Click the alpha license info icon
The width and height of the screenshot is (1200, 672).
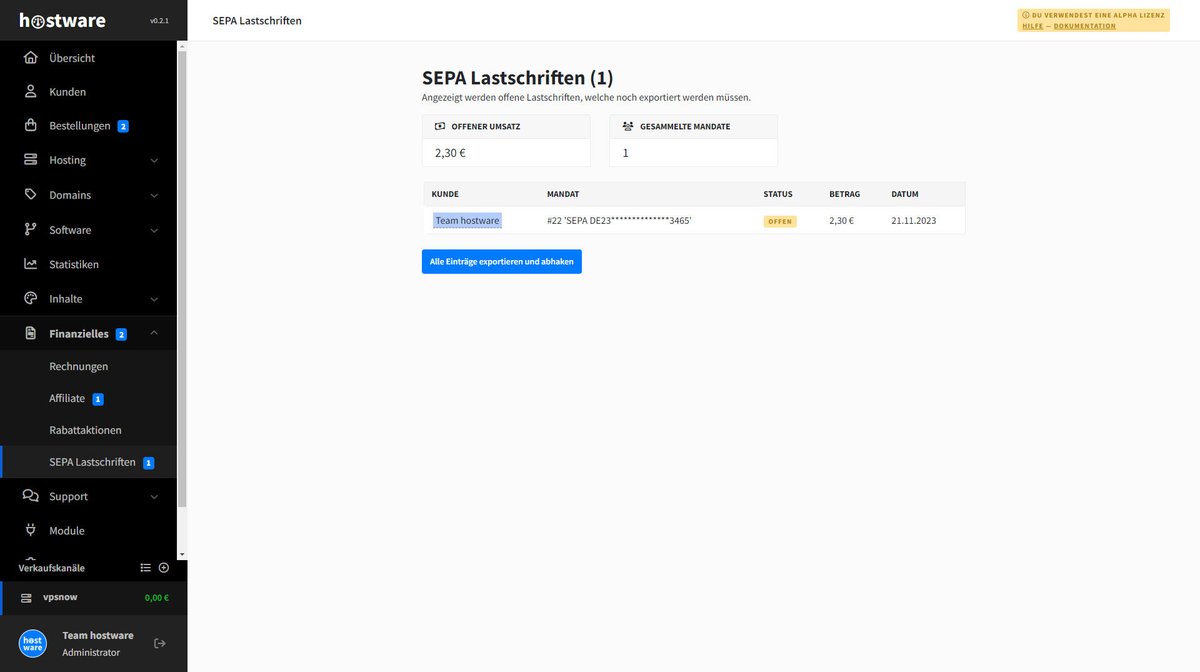click(x=1026, y=15)
